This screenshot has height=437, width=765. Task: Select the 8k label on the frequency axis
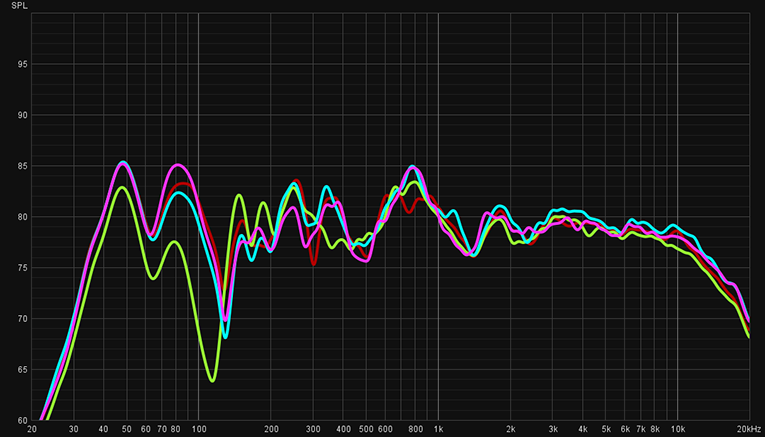point(655,429)
